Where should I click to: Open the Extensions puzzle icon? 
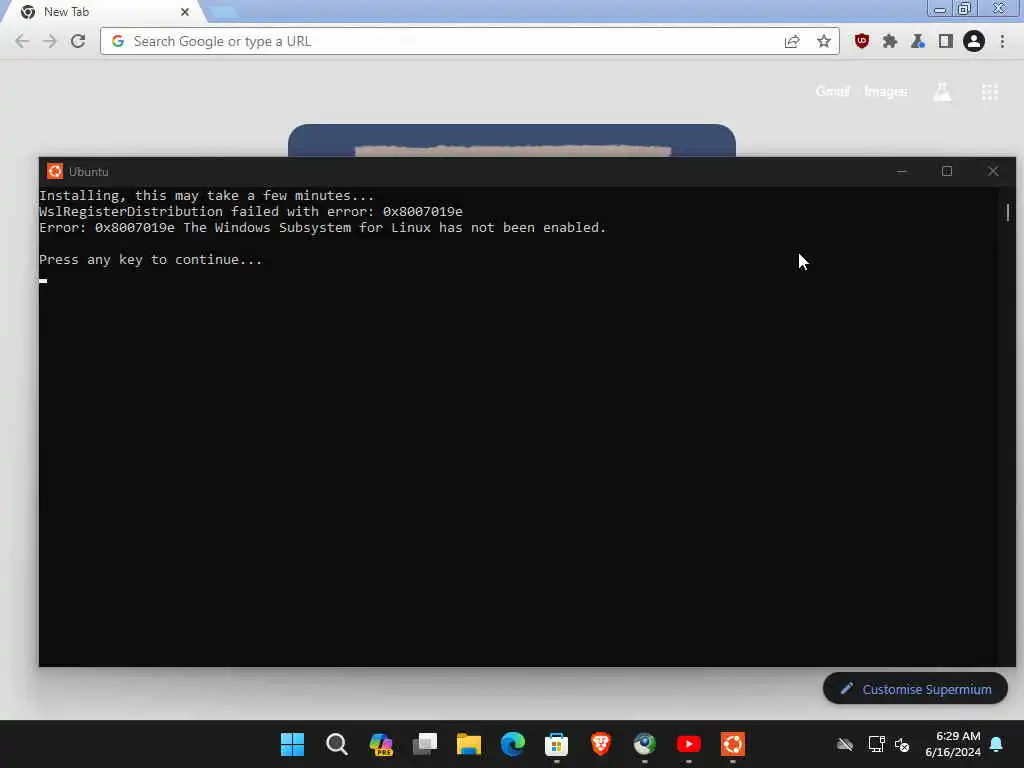tap(889, 41)
